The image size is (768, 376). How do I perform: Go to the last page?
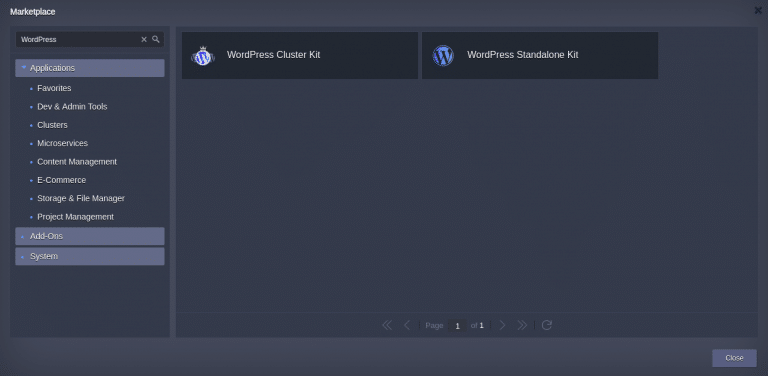point(522,325)
